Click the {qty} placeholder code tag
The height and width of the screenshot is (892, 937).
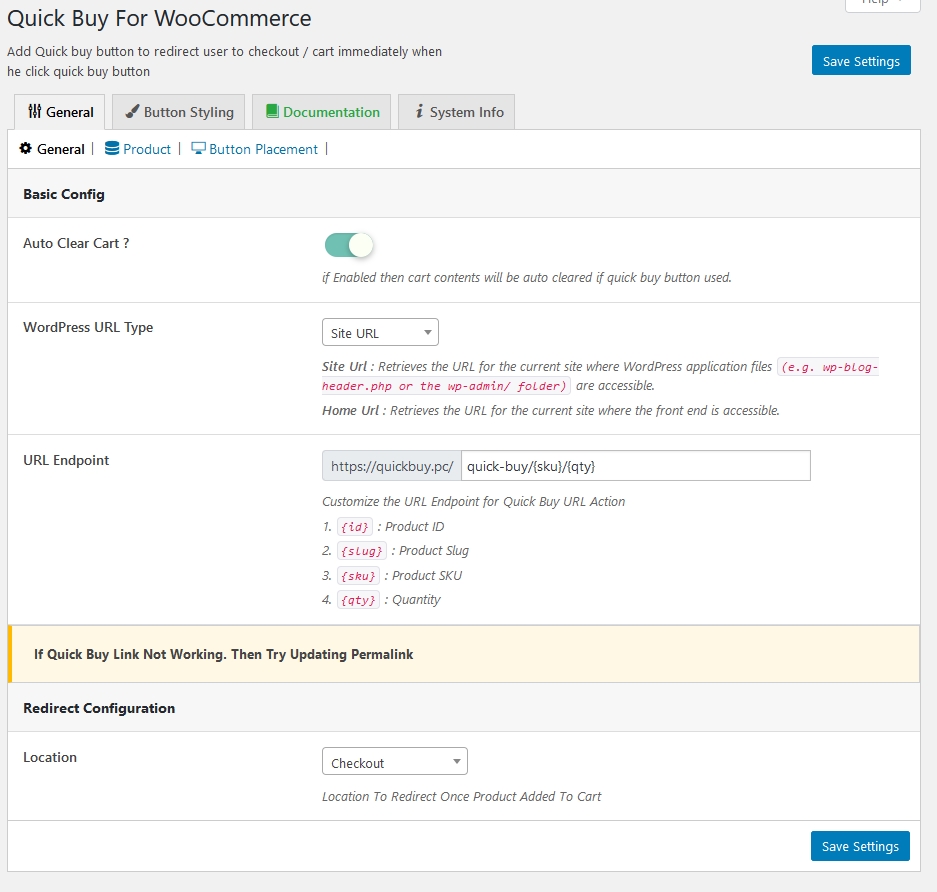(x=358, y=599)
